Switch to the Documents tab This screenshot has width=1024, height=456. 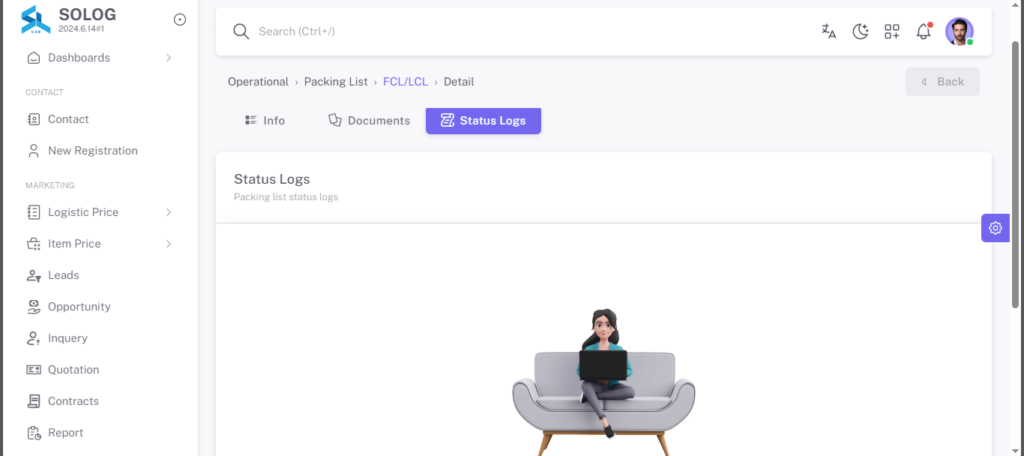369,121
